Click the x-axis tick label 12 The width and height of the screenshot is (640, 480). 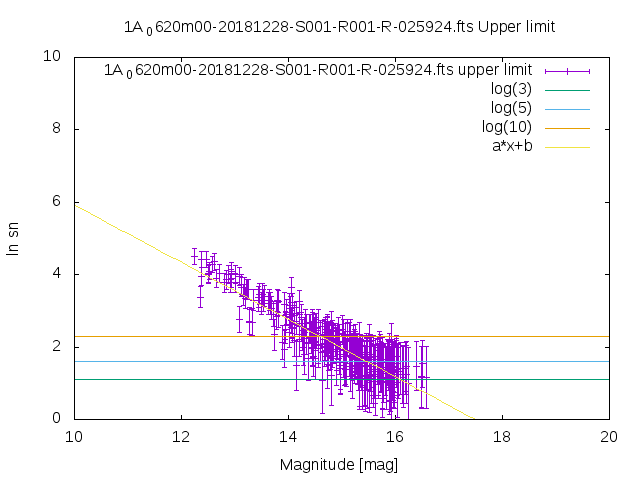[181, 437]
